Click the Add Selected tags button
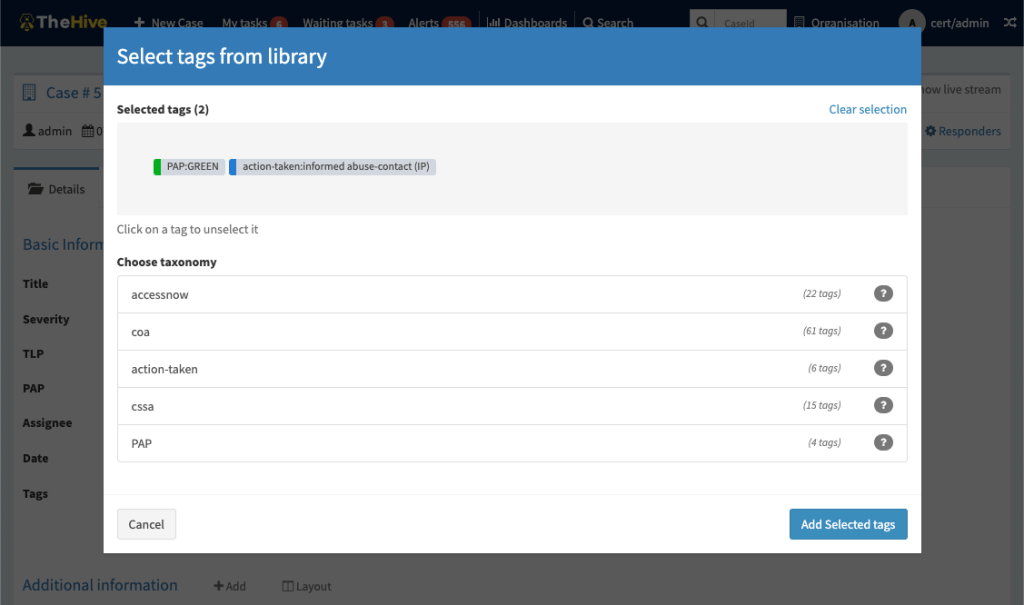The width and height of the screenshot is (1024, 605). (x=847, y=525)
